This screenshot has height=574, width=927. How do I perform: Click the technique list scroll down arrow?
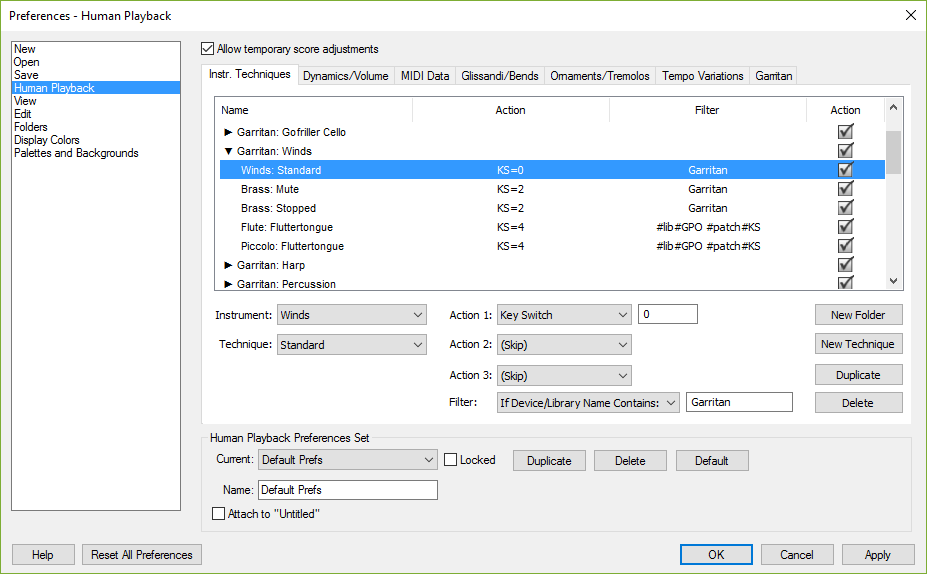pos(893,281)
